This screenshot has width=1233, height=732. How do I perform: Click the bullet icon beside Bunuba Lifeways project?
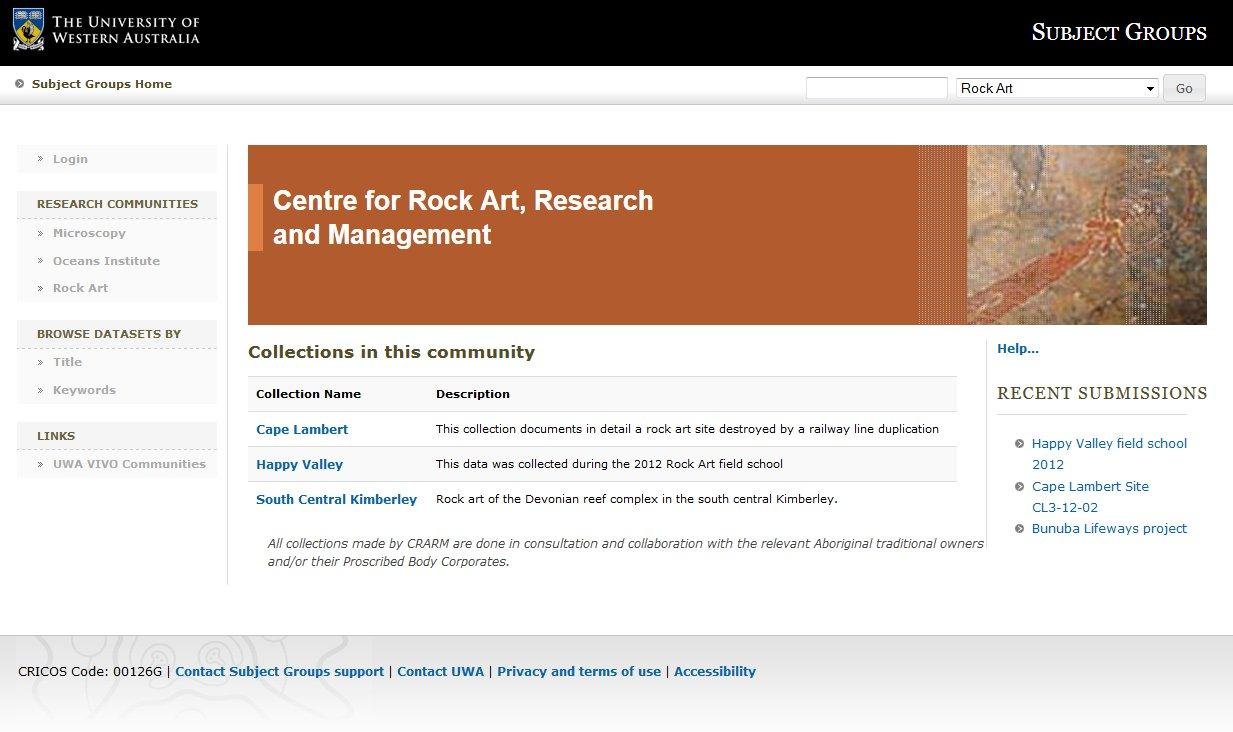1019,529
